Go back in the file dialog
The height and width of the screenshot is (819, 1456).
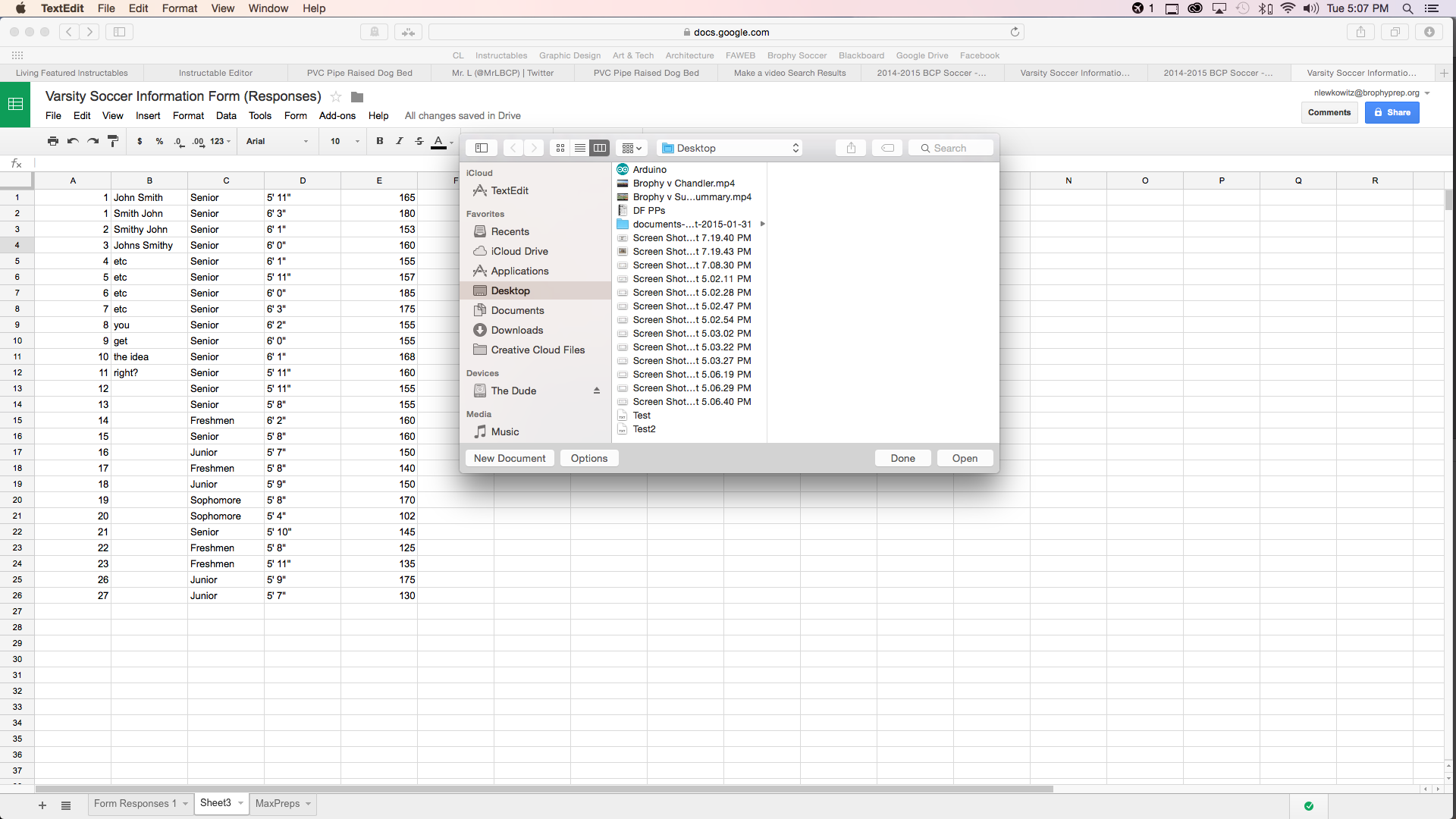coord(513,148)
